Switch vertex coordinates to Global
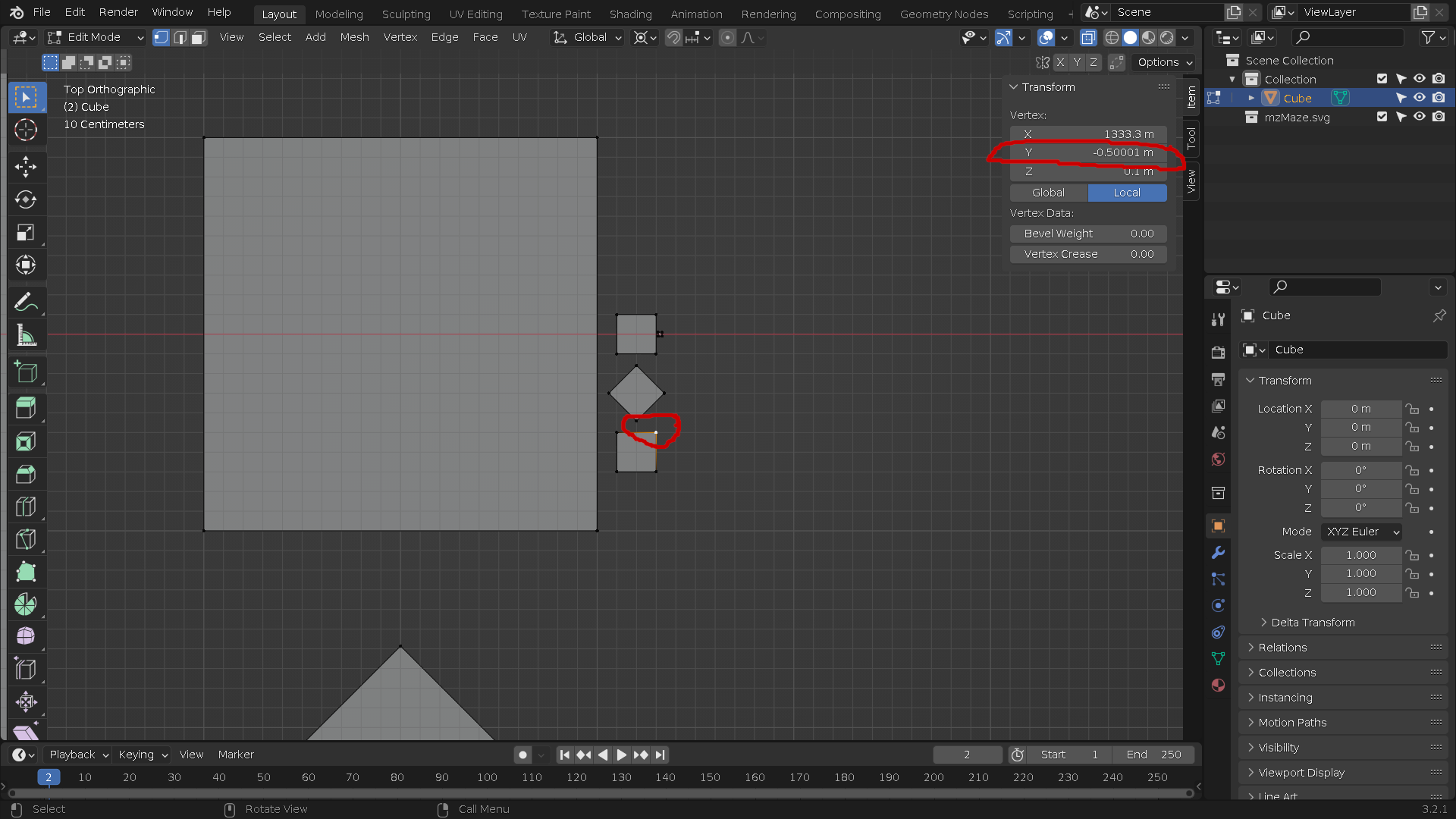 coord(1048,193)
